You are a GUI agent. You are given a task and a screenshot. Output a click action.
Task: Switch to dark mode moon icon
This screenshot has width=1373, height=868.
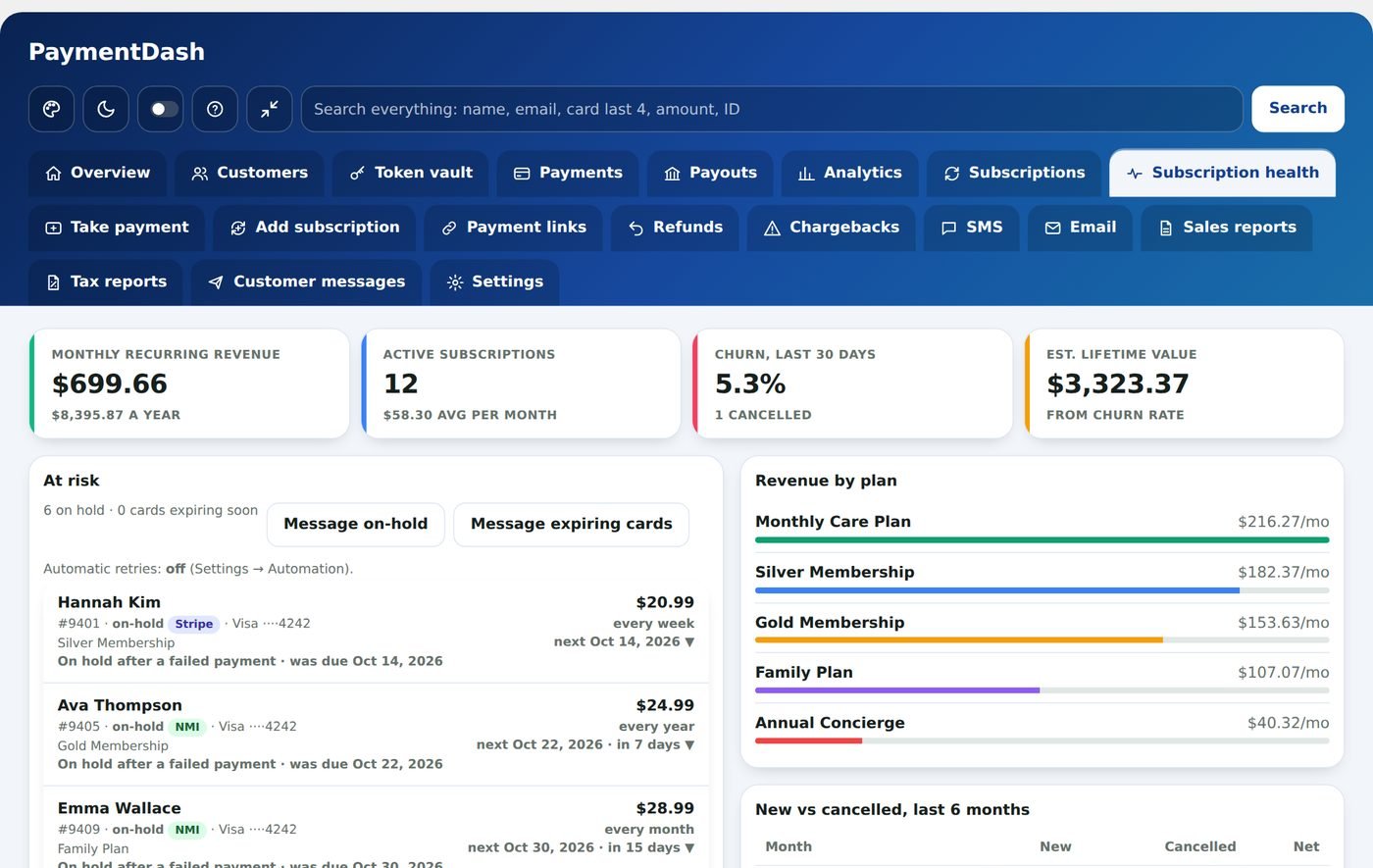106,109
